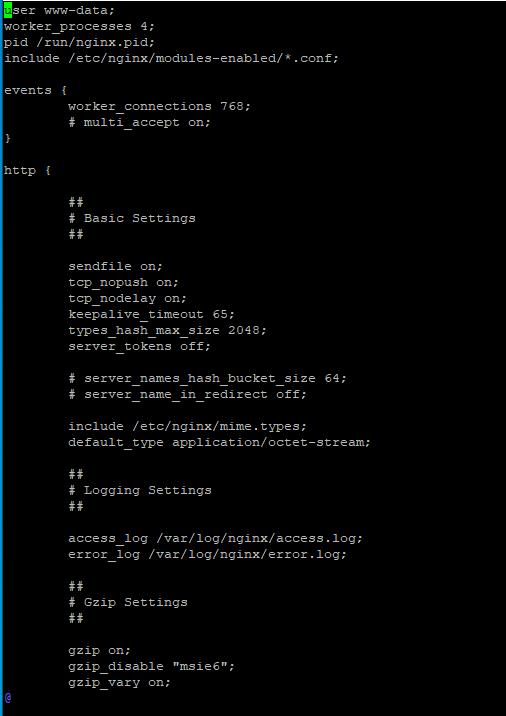Click the http block opening brace line
Screen dimensions: 506x716
tap(27, 170)
